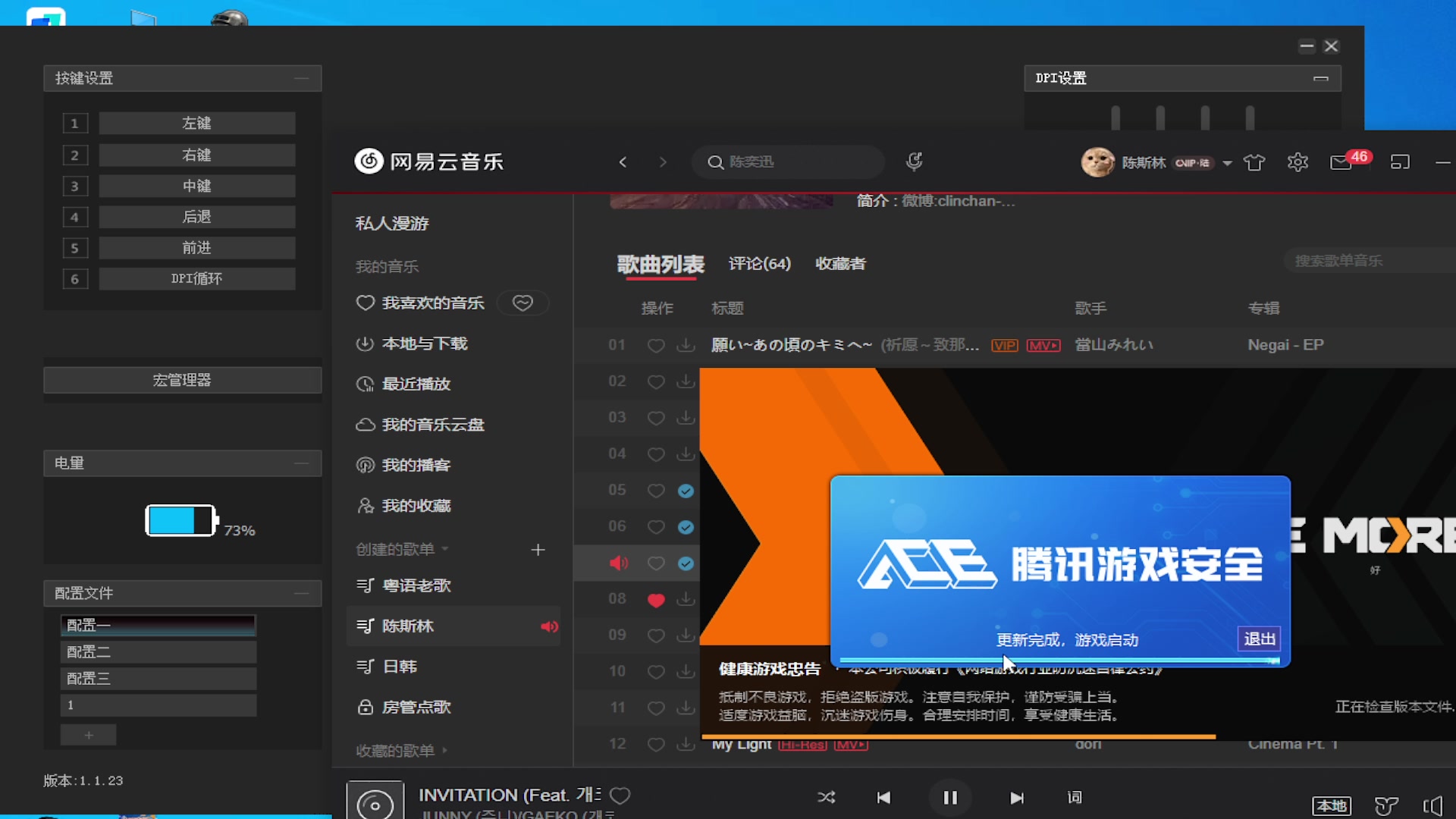
Task: Like song 04 heart icon
Action: pos(656,454)
